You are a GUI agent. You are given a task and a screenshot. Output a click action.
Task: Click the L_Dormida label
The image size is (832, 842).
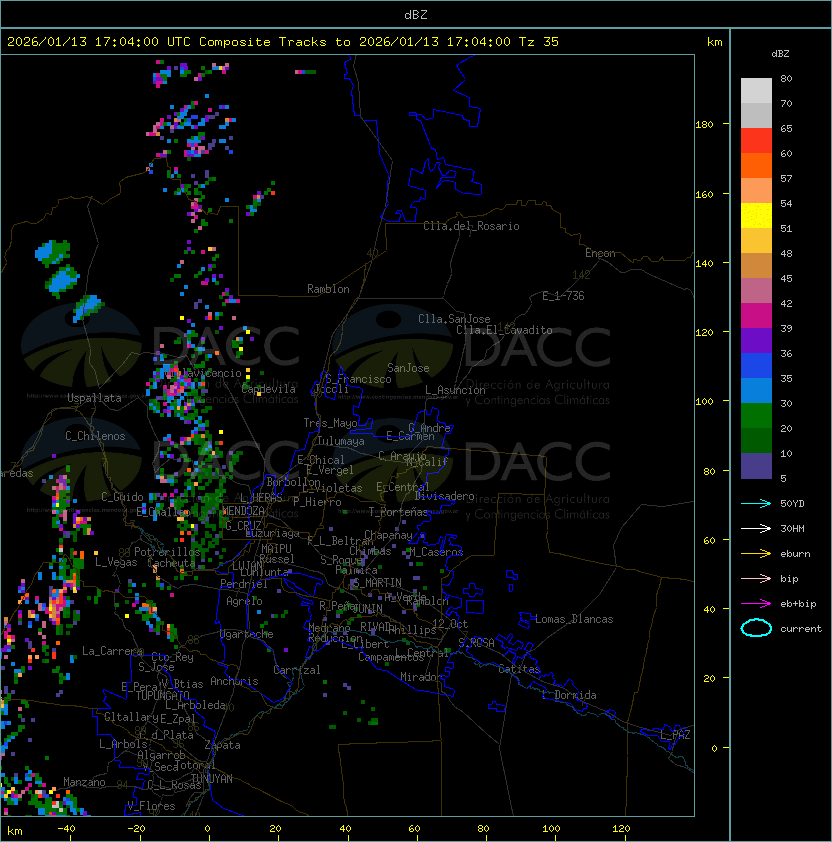tap(569, 695)
